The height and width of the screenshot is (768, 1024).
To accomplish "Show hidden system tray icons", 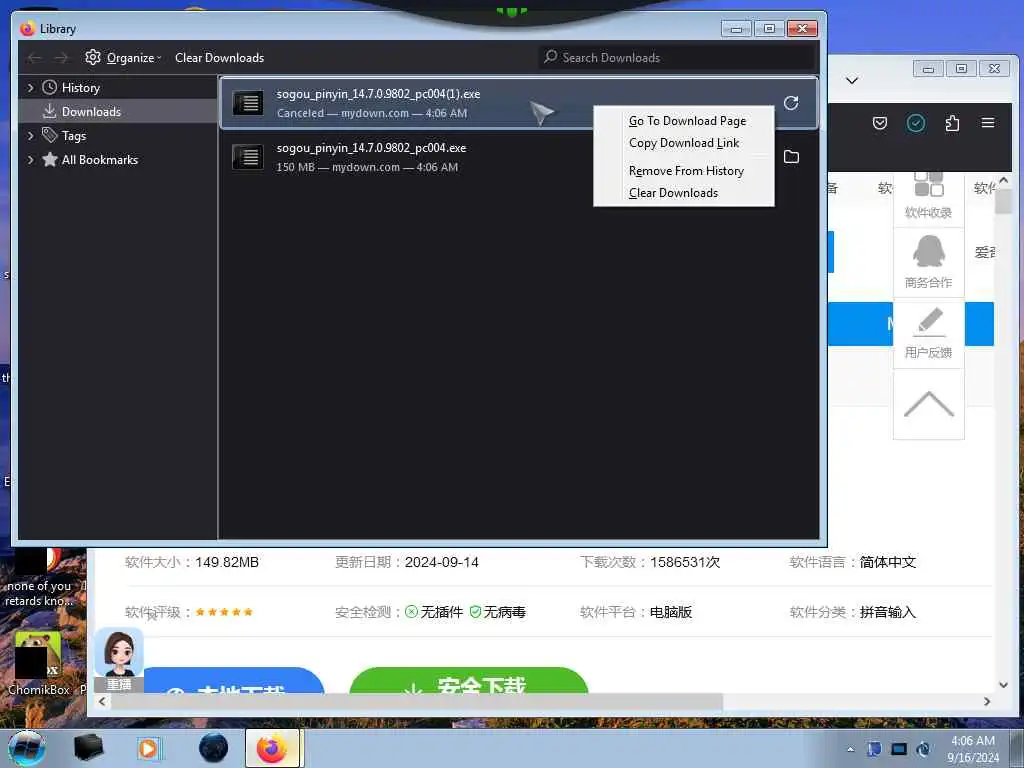I will 850,750.
